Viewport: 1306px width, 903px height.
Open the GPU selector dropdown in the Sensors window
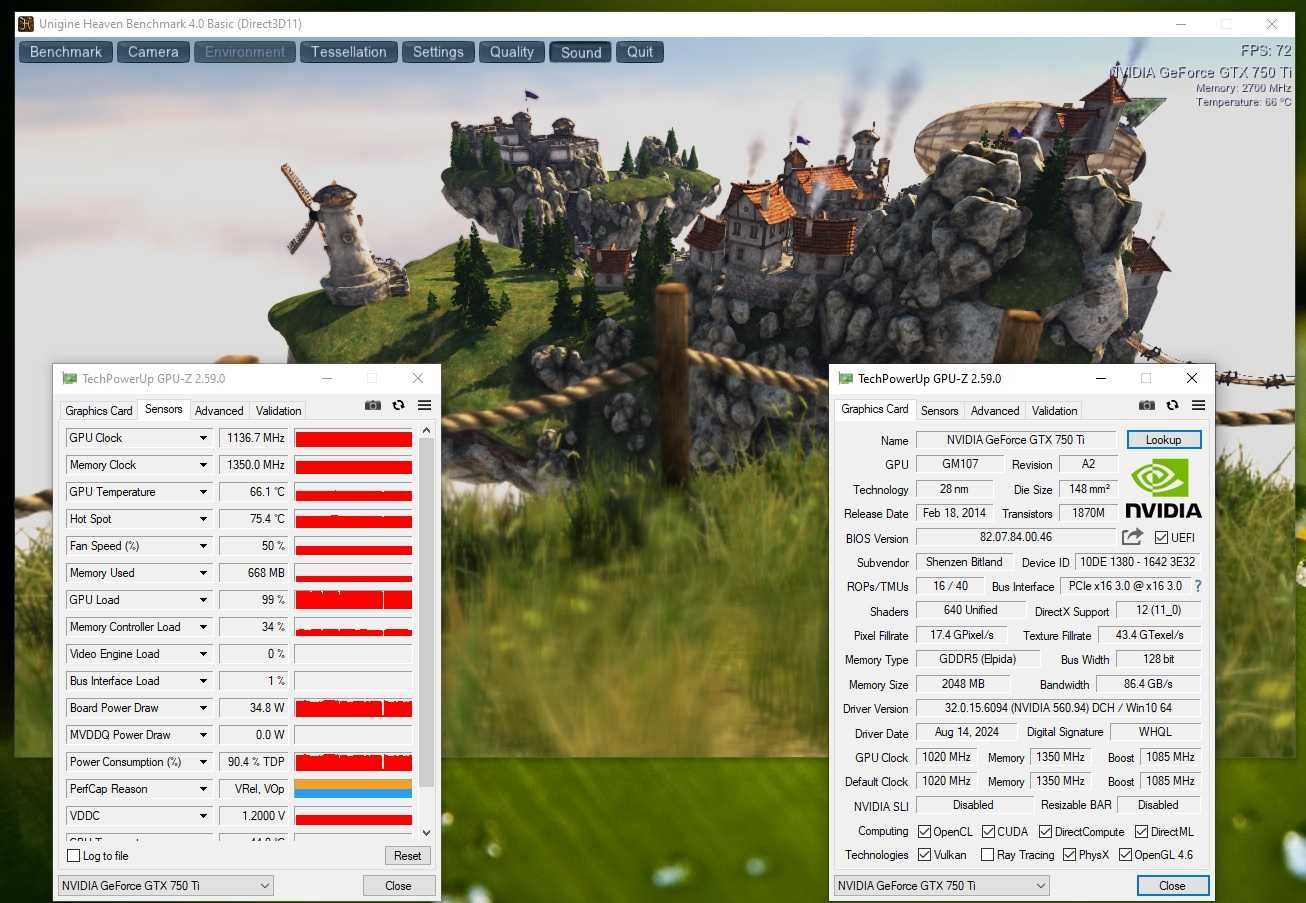(x=165, y=885)
